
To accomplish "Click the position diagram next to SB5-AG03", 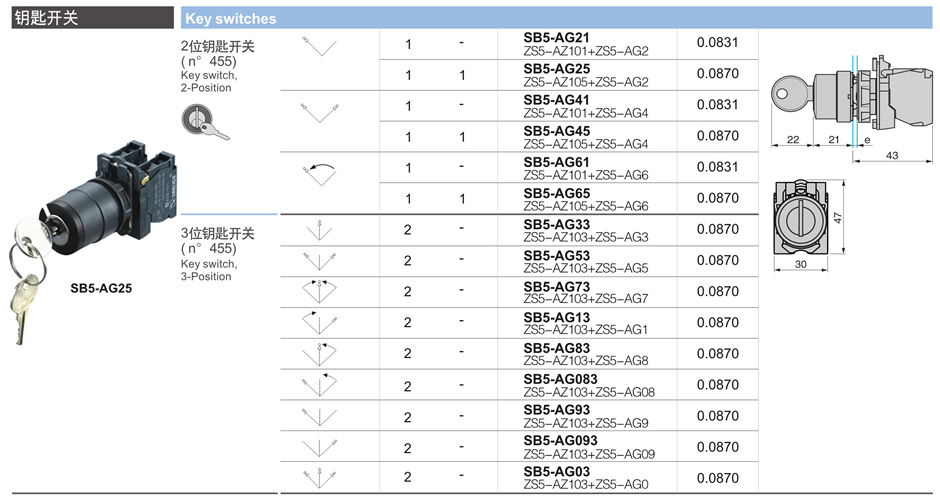I will coord(319,477).
